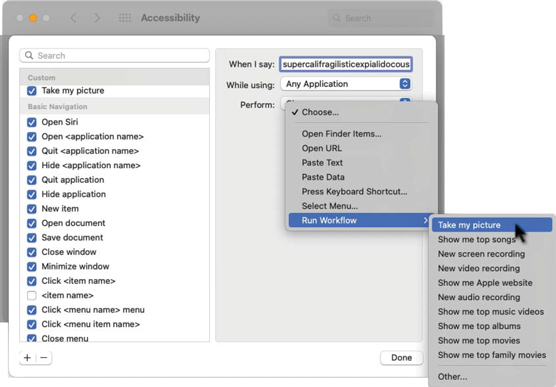
Task: Toggle Quit <application name> checkbox
Action: pos(32,151)
